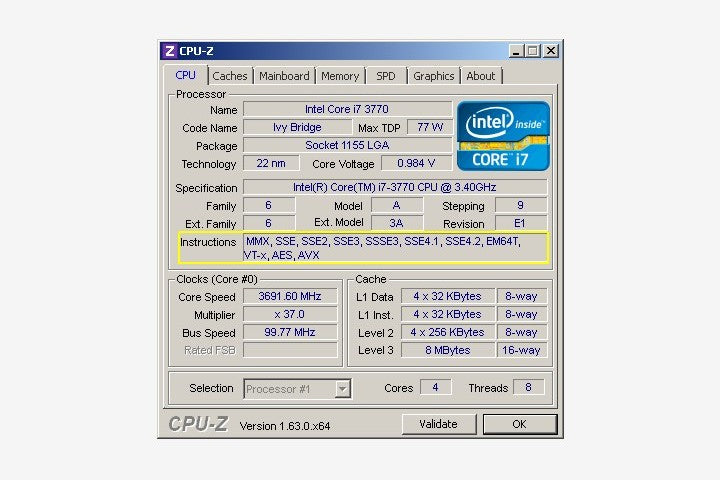
Task: Click the Core Voltage value field
Action: click(416, 163)
